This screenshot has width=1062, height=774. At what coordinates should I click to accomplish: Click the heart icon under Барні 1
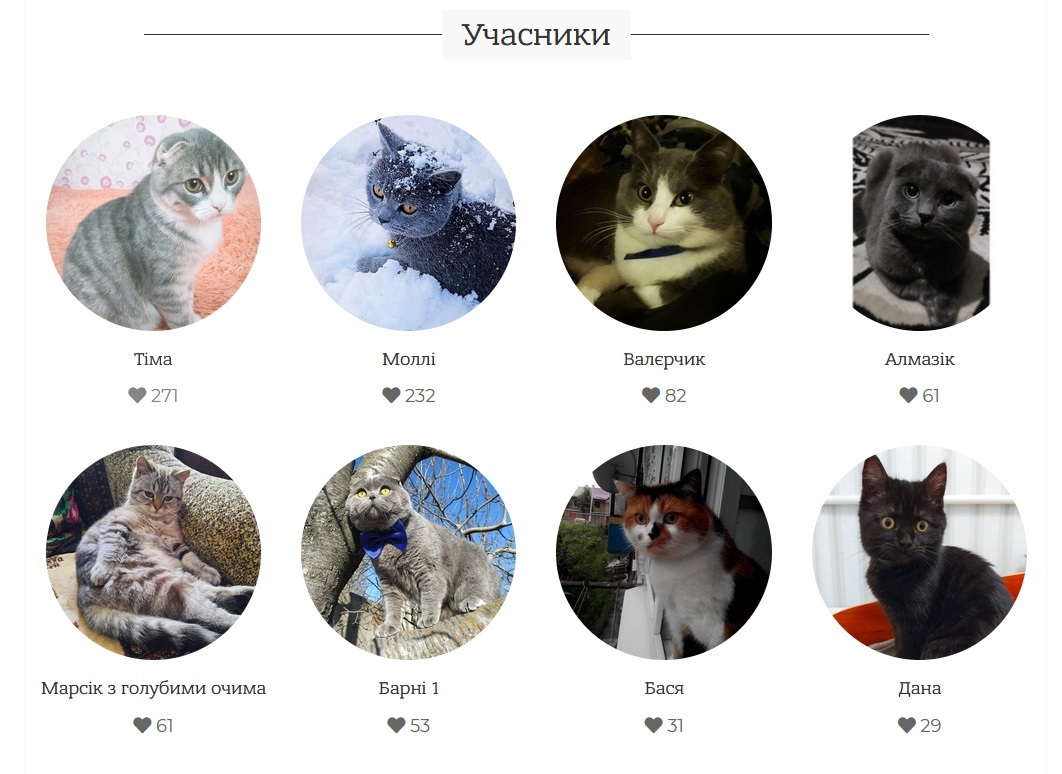(396, 725)
